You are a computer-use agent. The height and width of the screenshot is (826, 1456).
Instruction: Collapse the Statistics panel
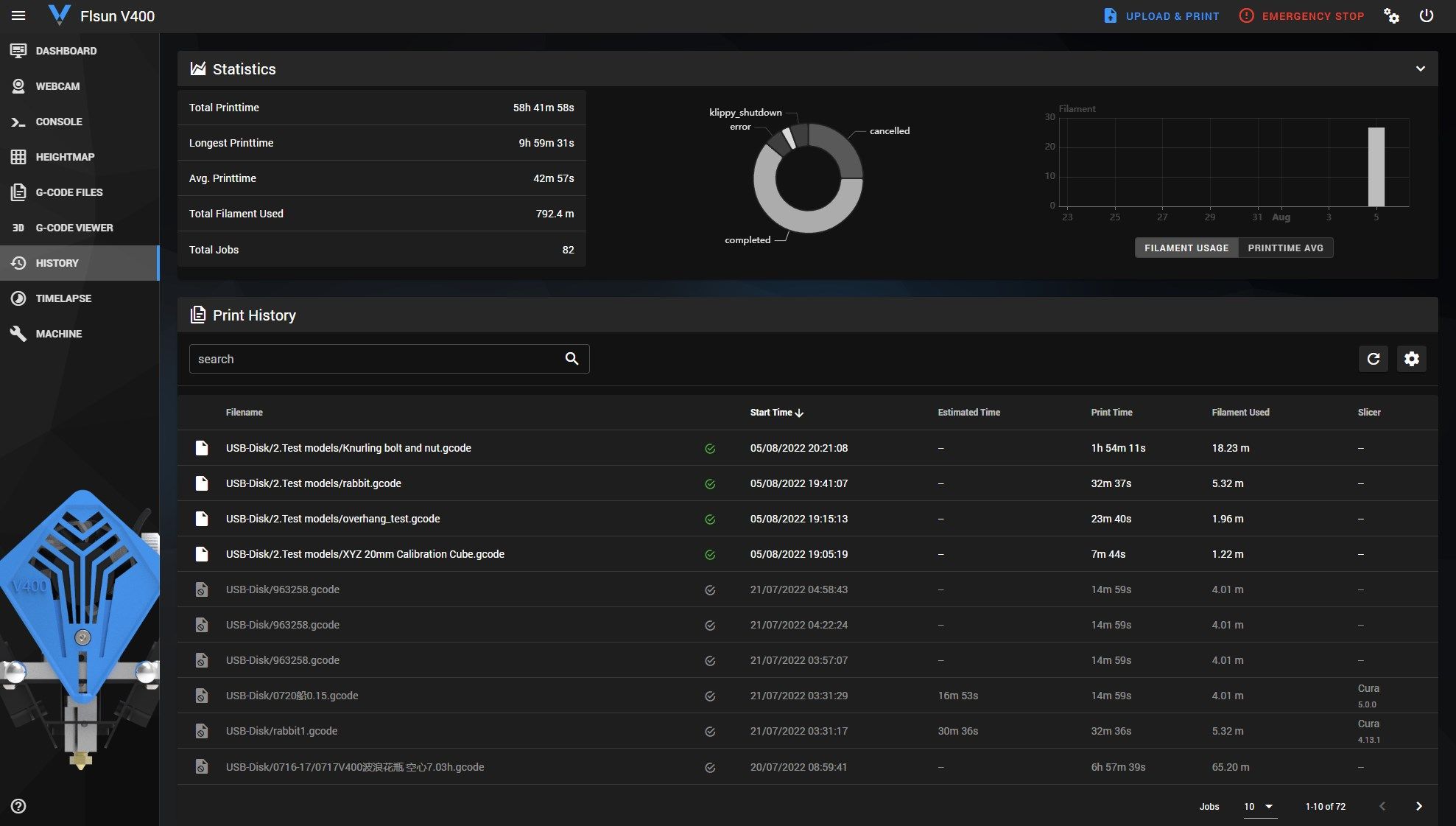point(1421,69)
